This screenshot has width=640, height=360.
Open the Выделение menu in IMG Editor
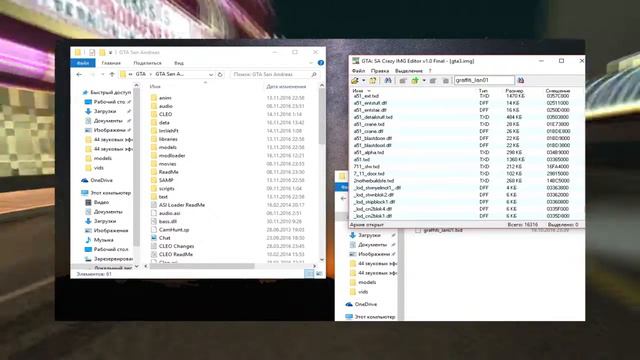tap(409, 71)
